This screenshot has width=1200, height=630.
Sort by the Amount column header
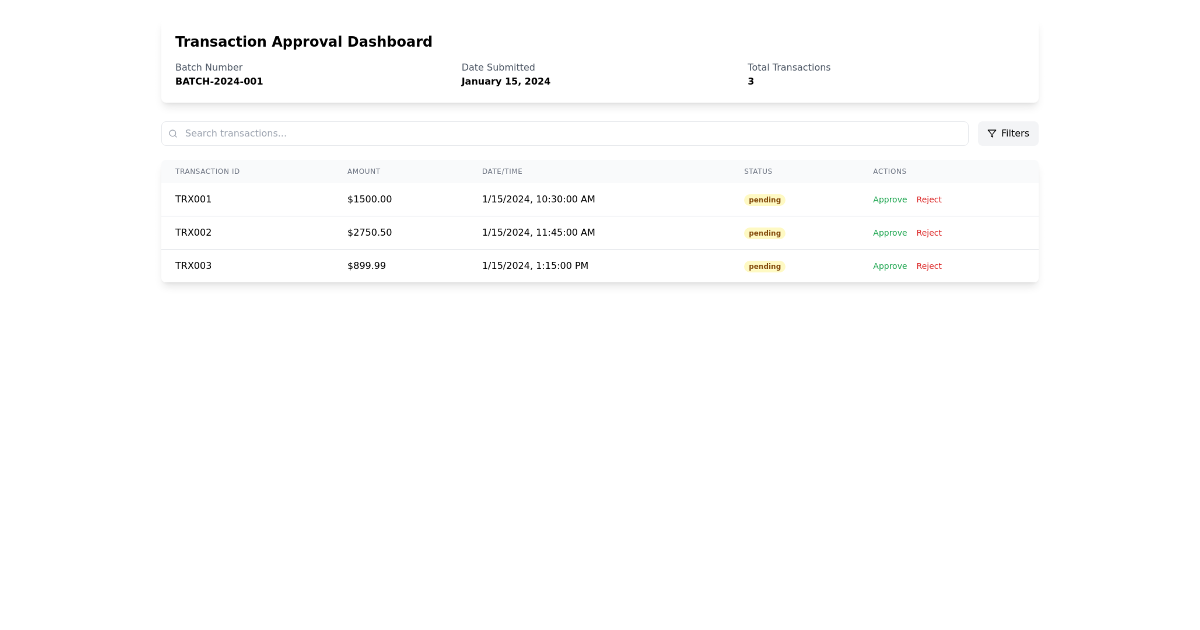(363, 171)
